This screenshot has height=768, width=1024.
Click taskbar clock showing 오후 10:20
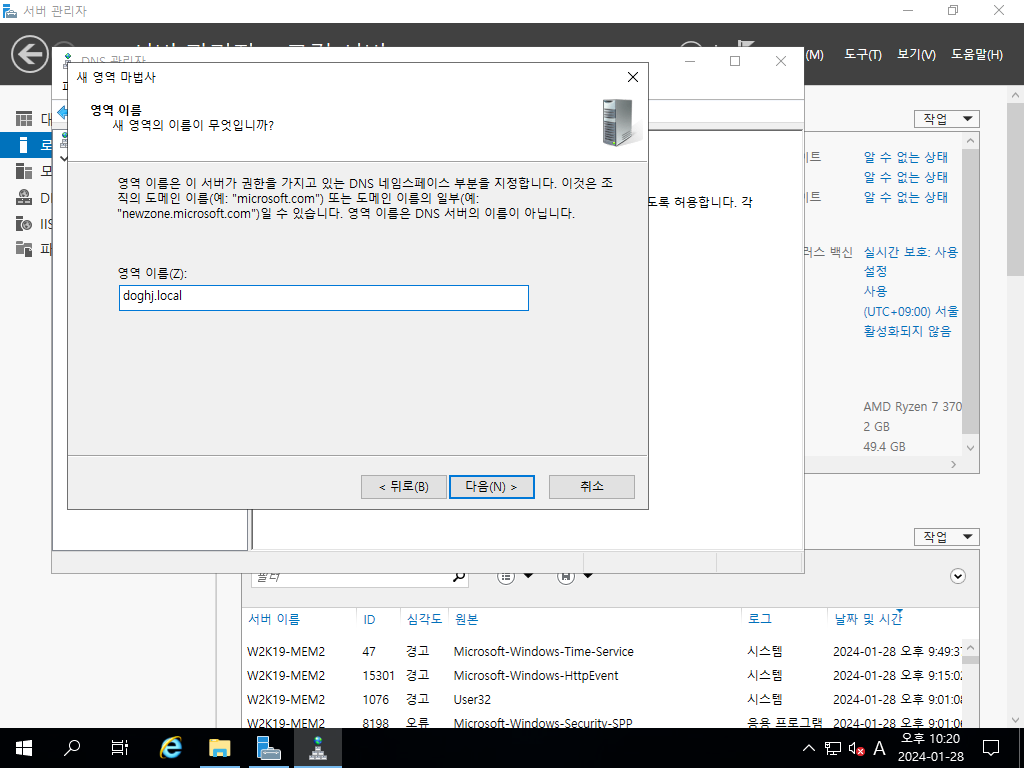[930, 748]
